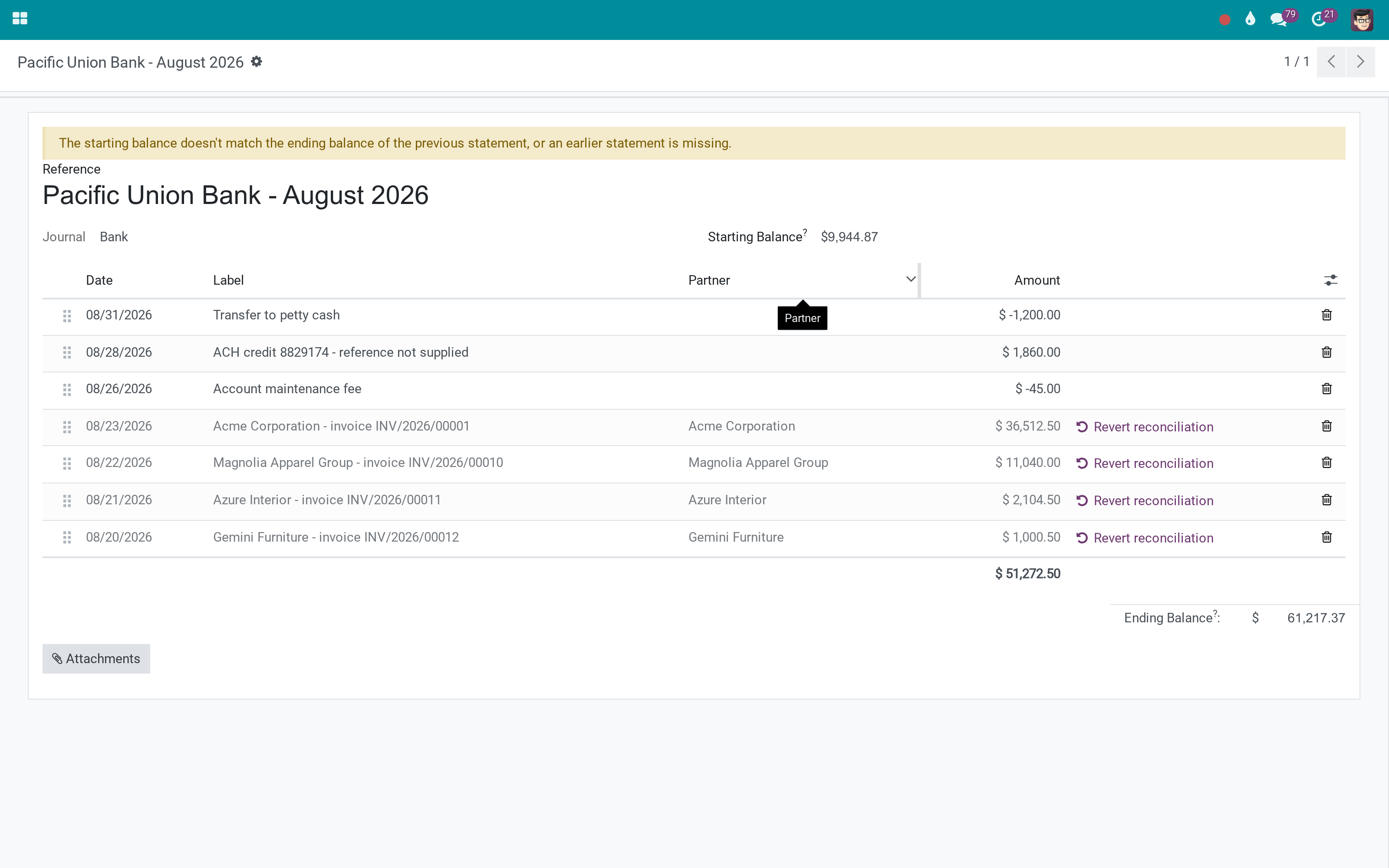1389x868 pixels.
Task: Click the Journal value Bank
Action: (x=114, y=237)
